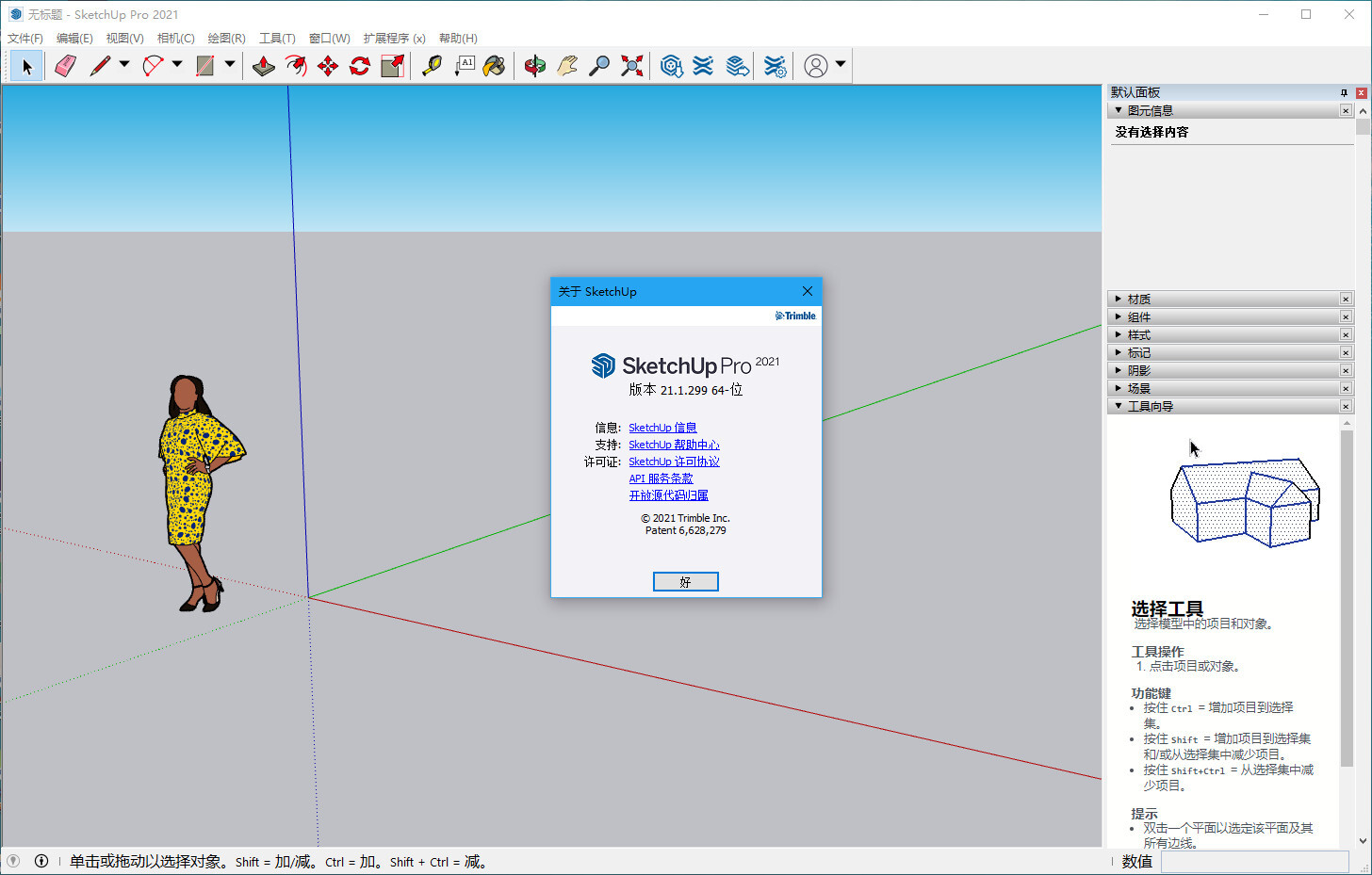
Task: Close the 阴影 panel with its x
Action: pyautogui.click(x=1346, y=370)
